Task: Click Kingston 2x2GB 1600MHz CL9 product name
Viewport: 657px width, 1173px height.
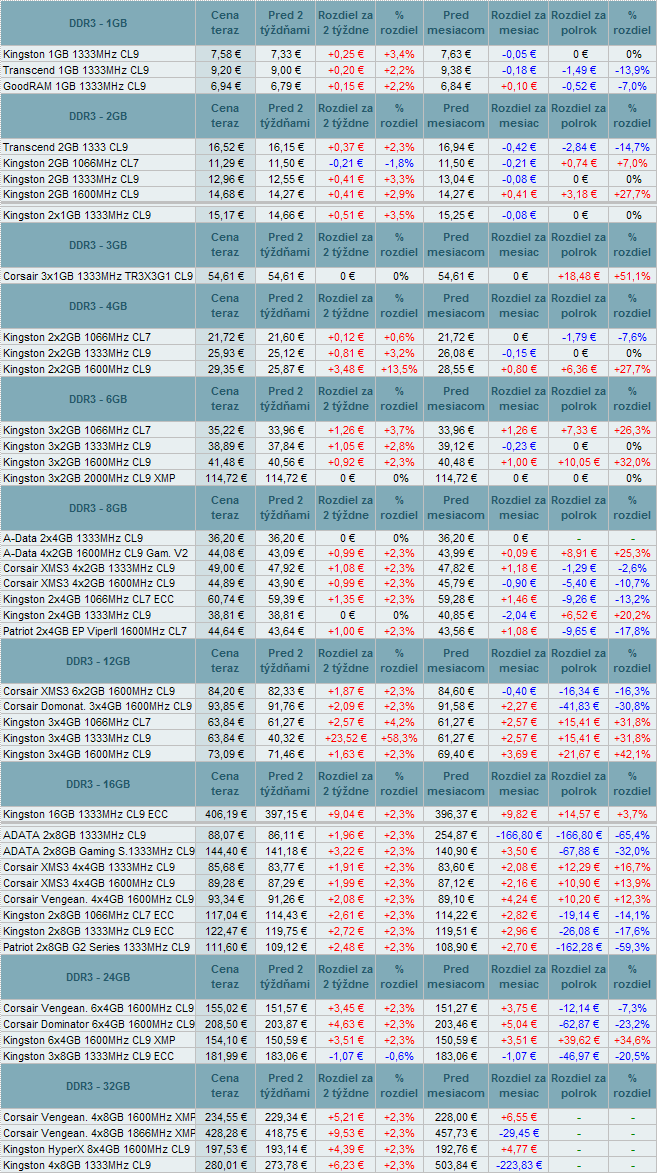Action: 77,370
